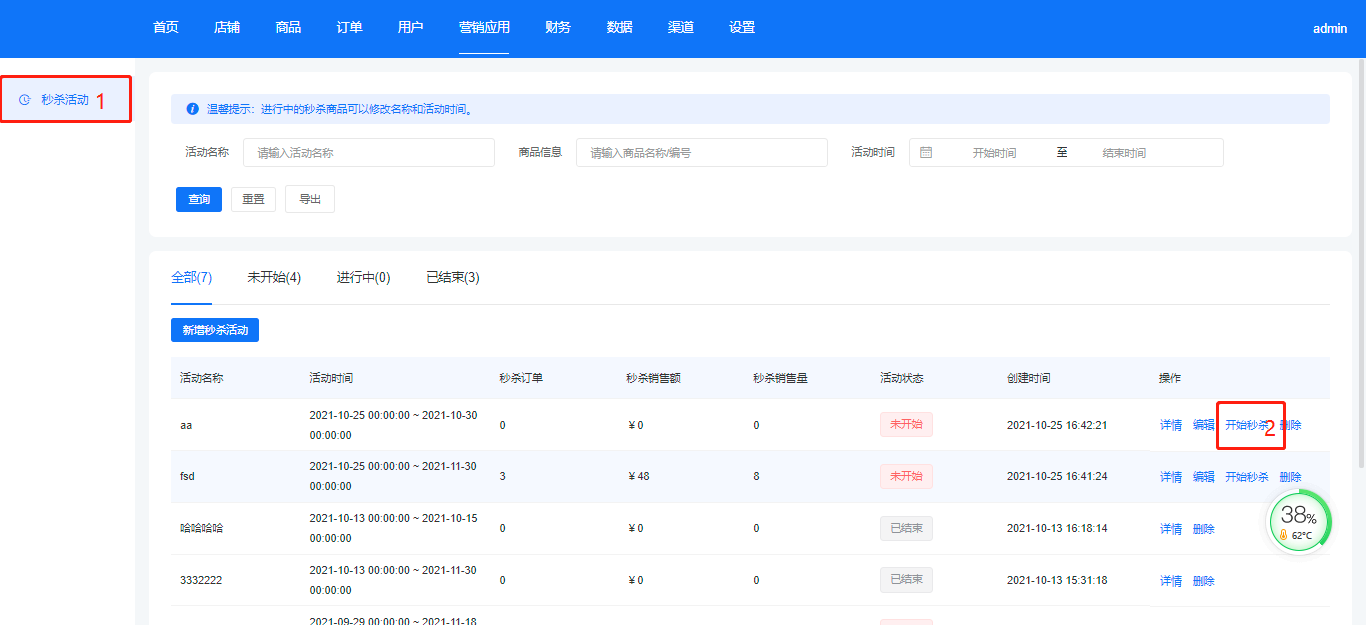Screen dimensions: 1366x625
Task: Click 开始秒杀 for the aa activity
Action: point(1246,425)
